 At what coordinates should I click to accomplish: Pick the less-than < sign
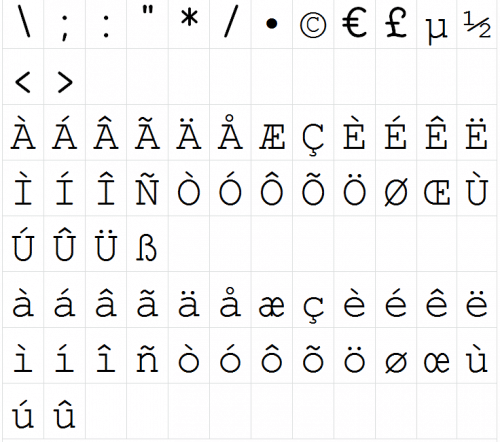tap(23, 77)
